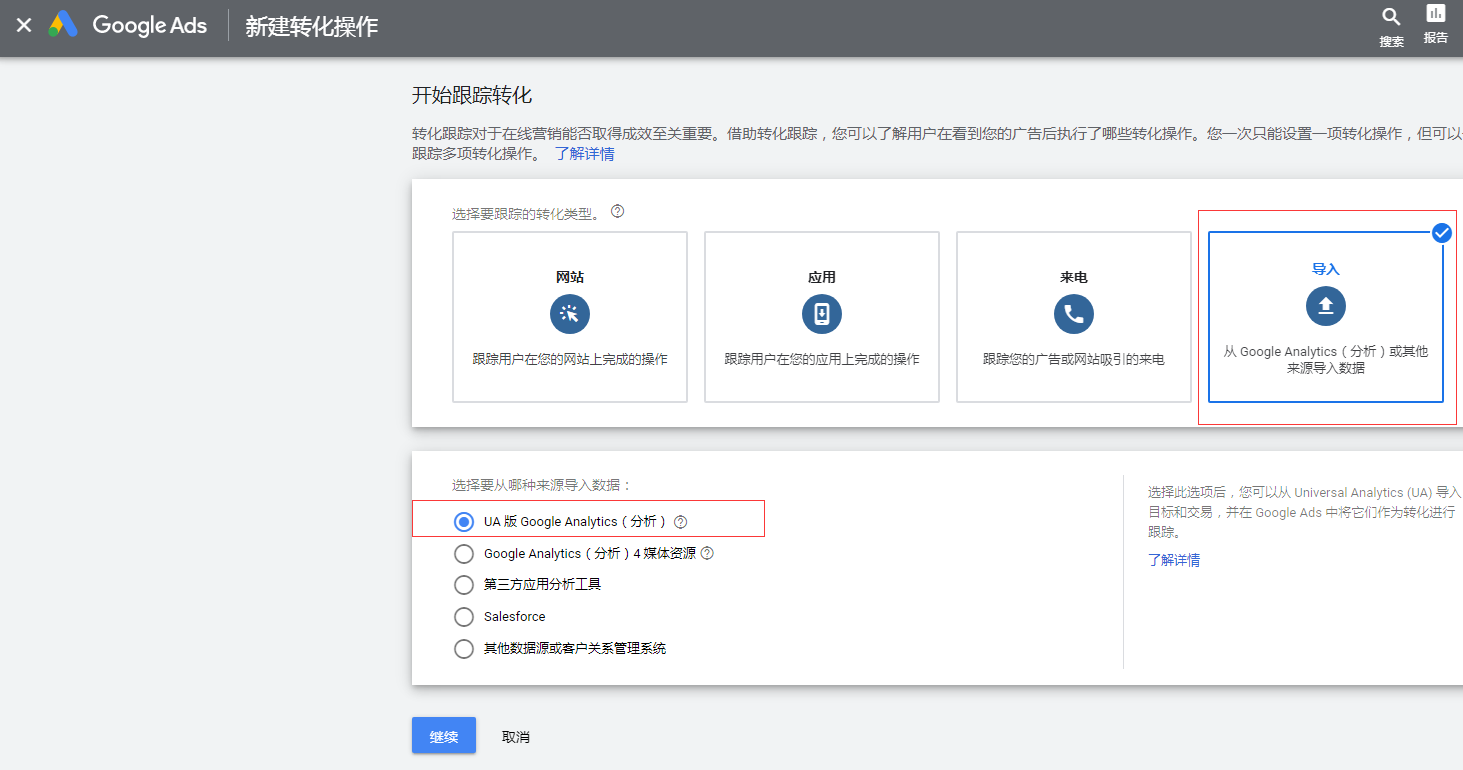Click 跟踪用户在您的网站上完成的操作 description

tap(570, 359)
